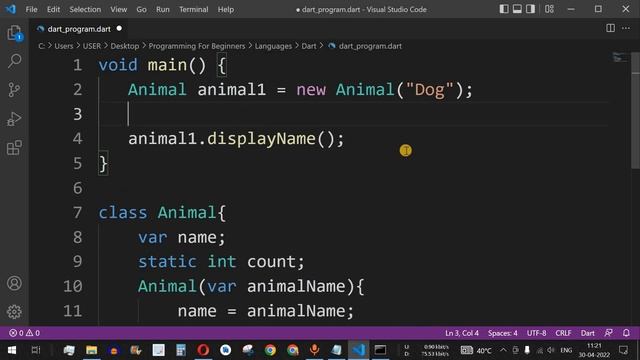Click Ln 3, Col 4 cursor position
This screenshot has height=360, width=640.
point(462,333)
